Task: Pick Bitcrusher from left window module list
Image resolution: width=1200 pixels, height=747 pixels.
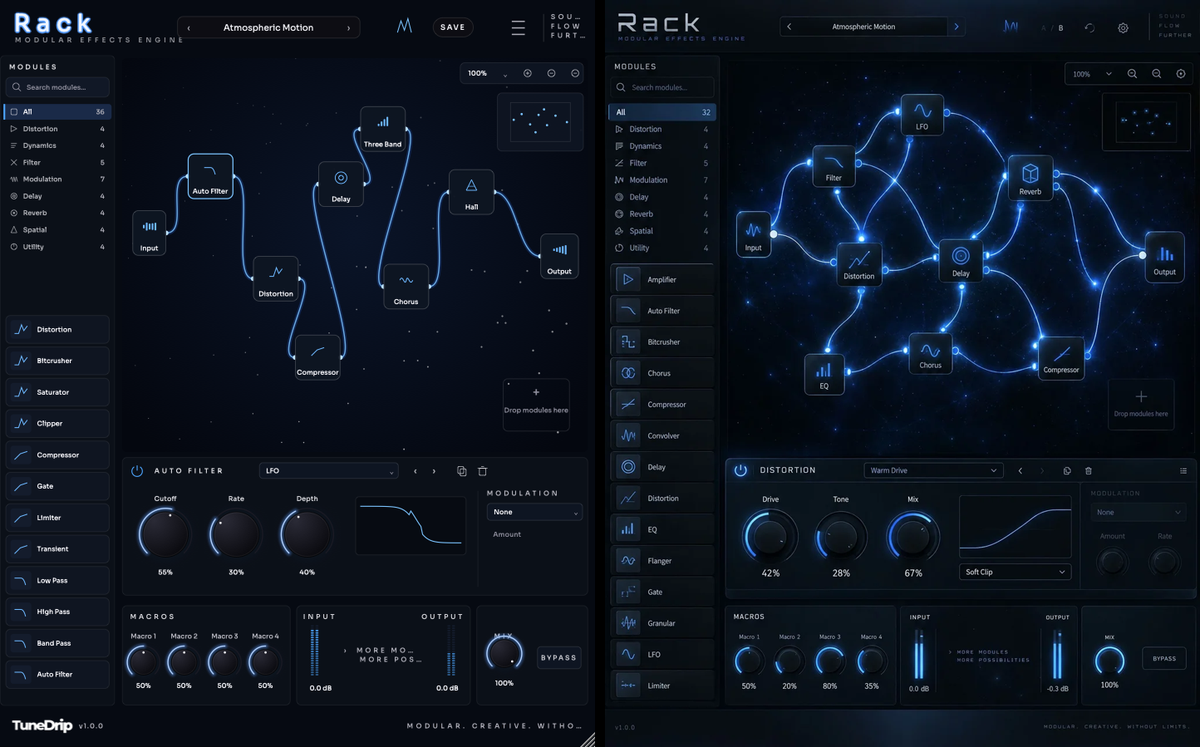Action: (58, 361)
